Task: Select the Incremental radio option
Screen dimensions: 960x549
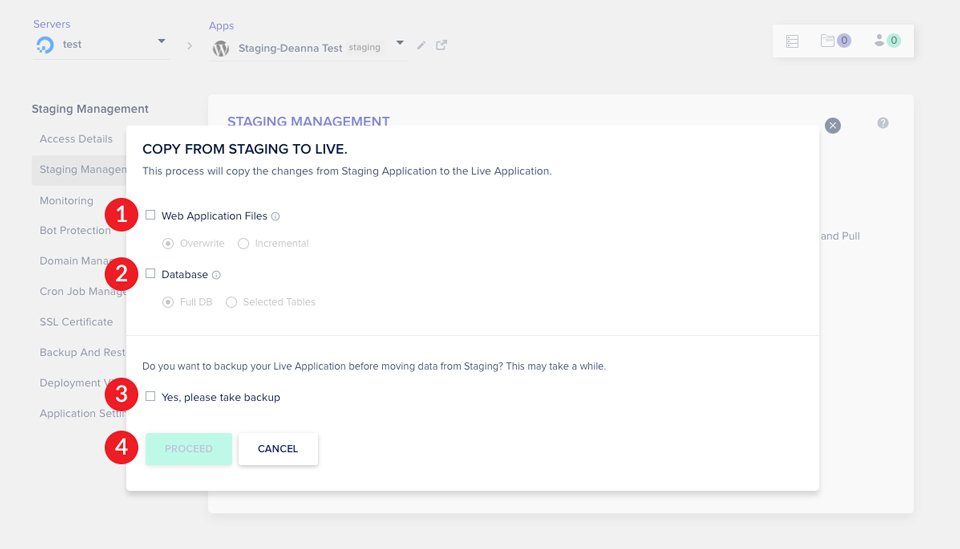Action: point(243,244)
